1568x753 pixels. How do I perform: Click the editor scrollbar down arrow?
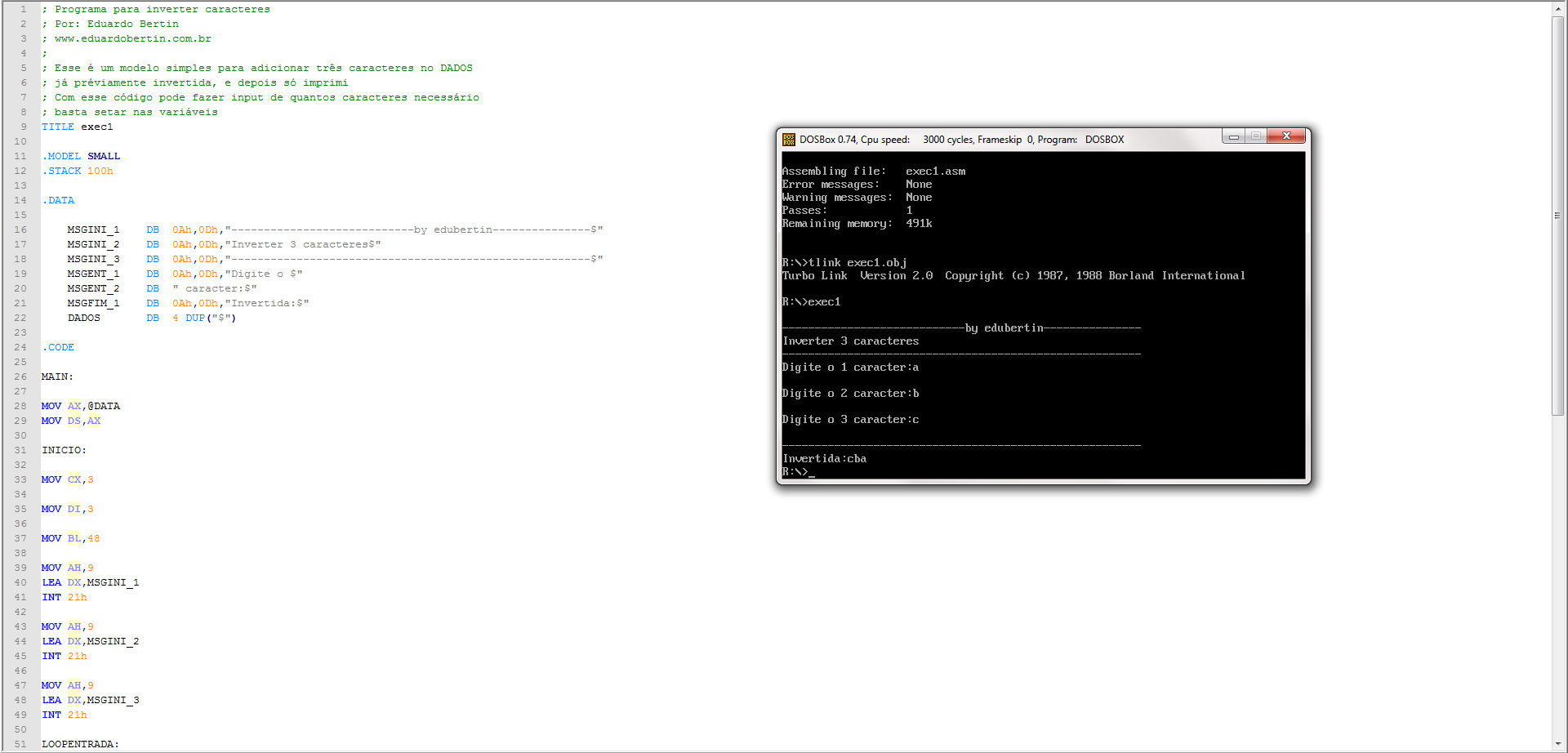coord(1558,744)
